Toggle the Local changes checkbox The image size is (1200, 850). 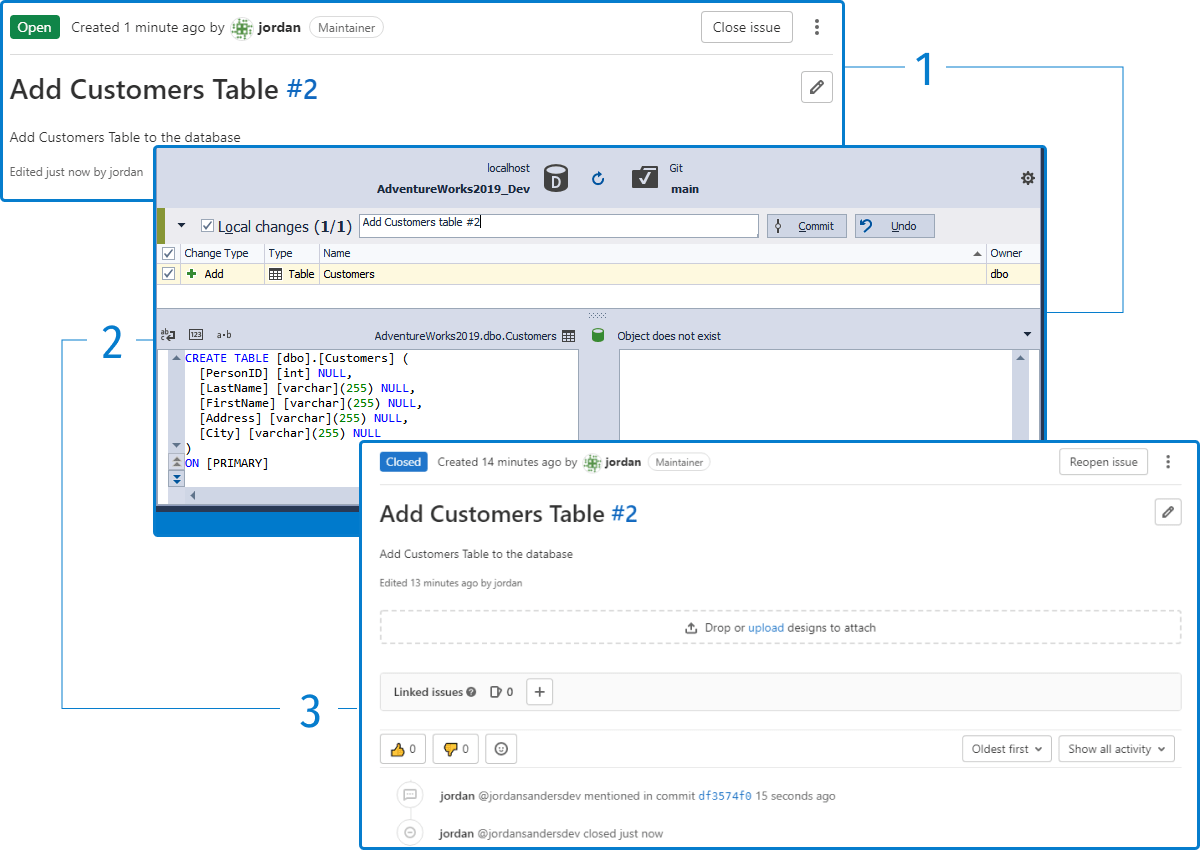tap(208, 226)
